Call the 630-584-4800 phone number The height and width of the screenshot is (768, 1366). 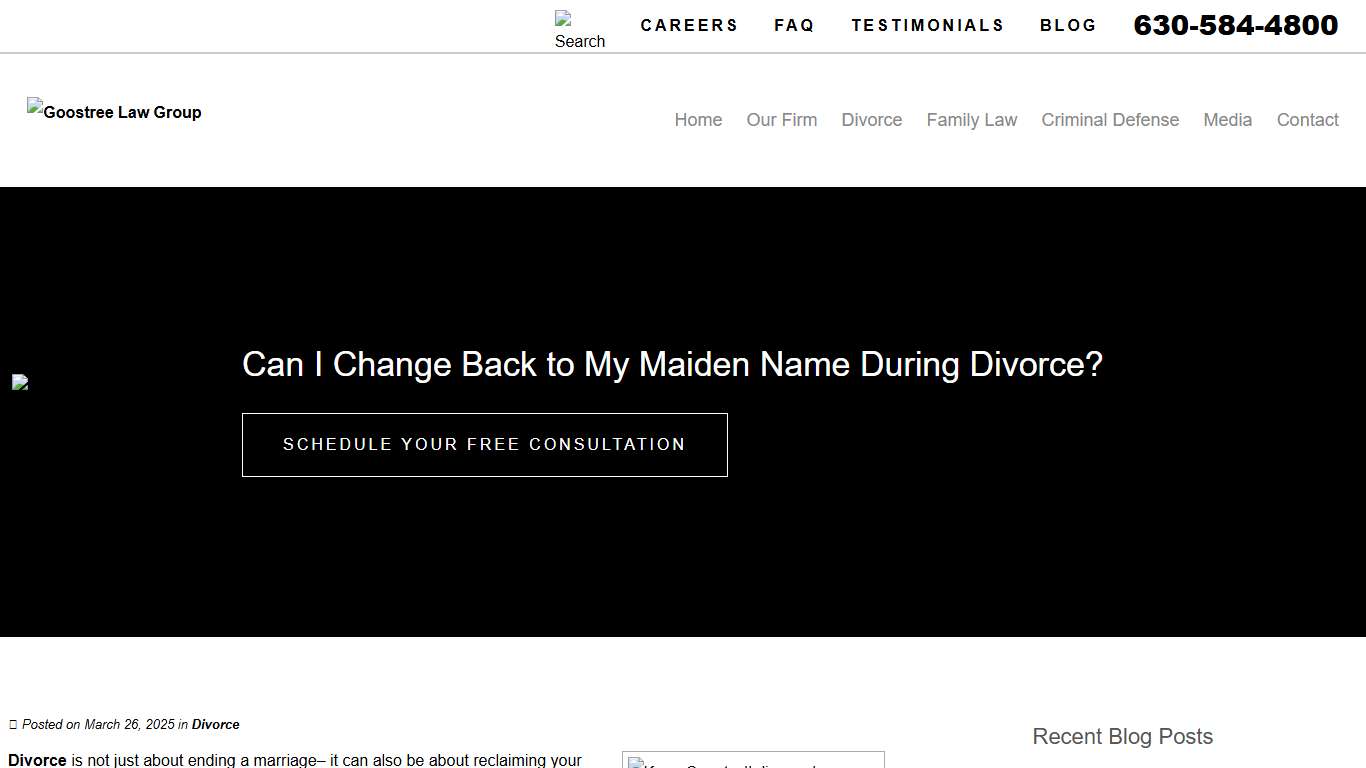(1235, 26)
